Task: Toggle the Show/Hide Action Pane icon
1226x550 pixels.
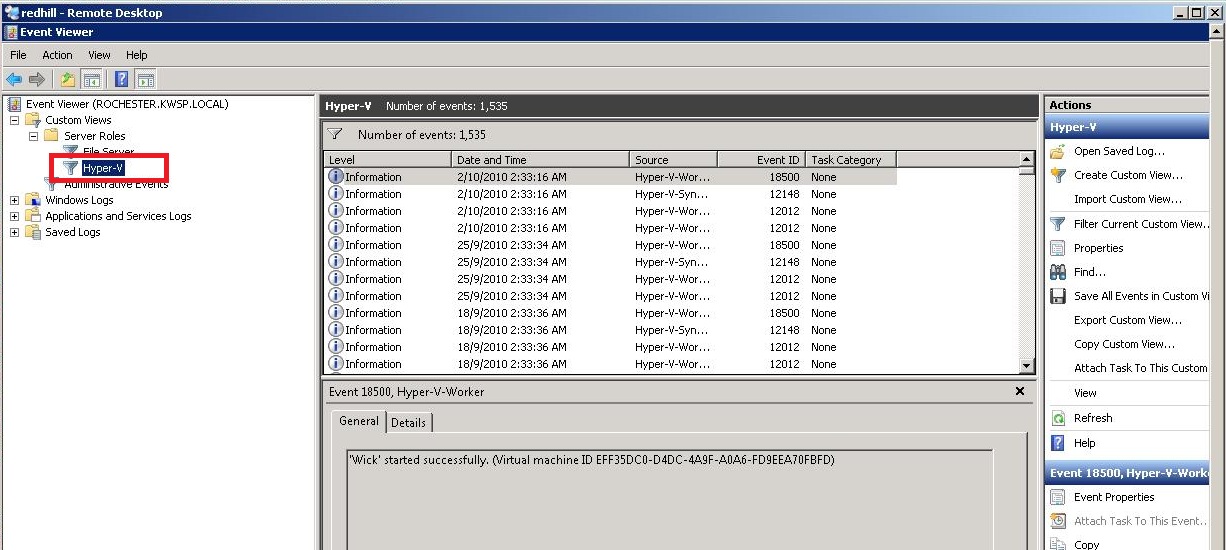Action: coord(145,80)
